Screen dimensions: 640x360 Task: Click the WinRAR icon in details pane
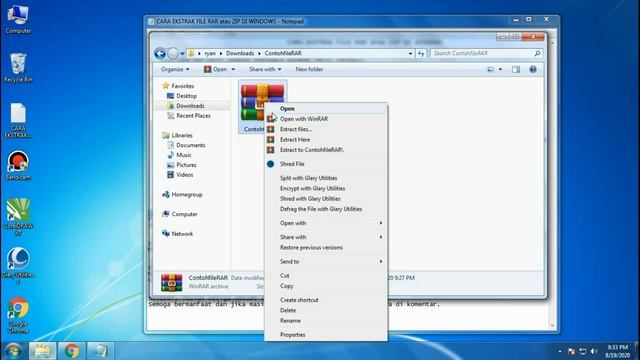pyautogui.click(x=171, y=282)
